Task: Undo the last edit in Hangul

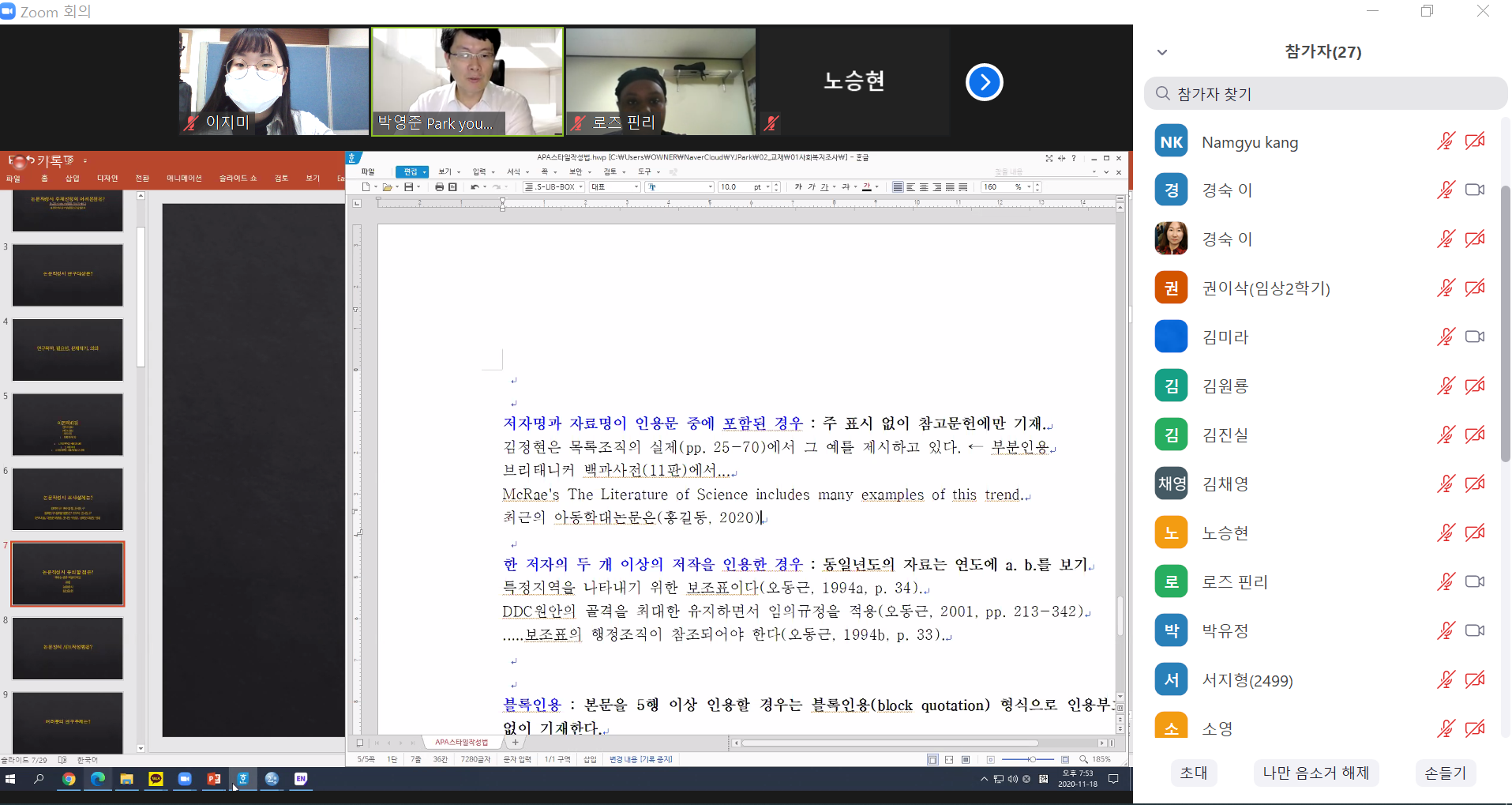Action: [475, 187]
